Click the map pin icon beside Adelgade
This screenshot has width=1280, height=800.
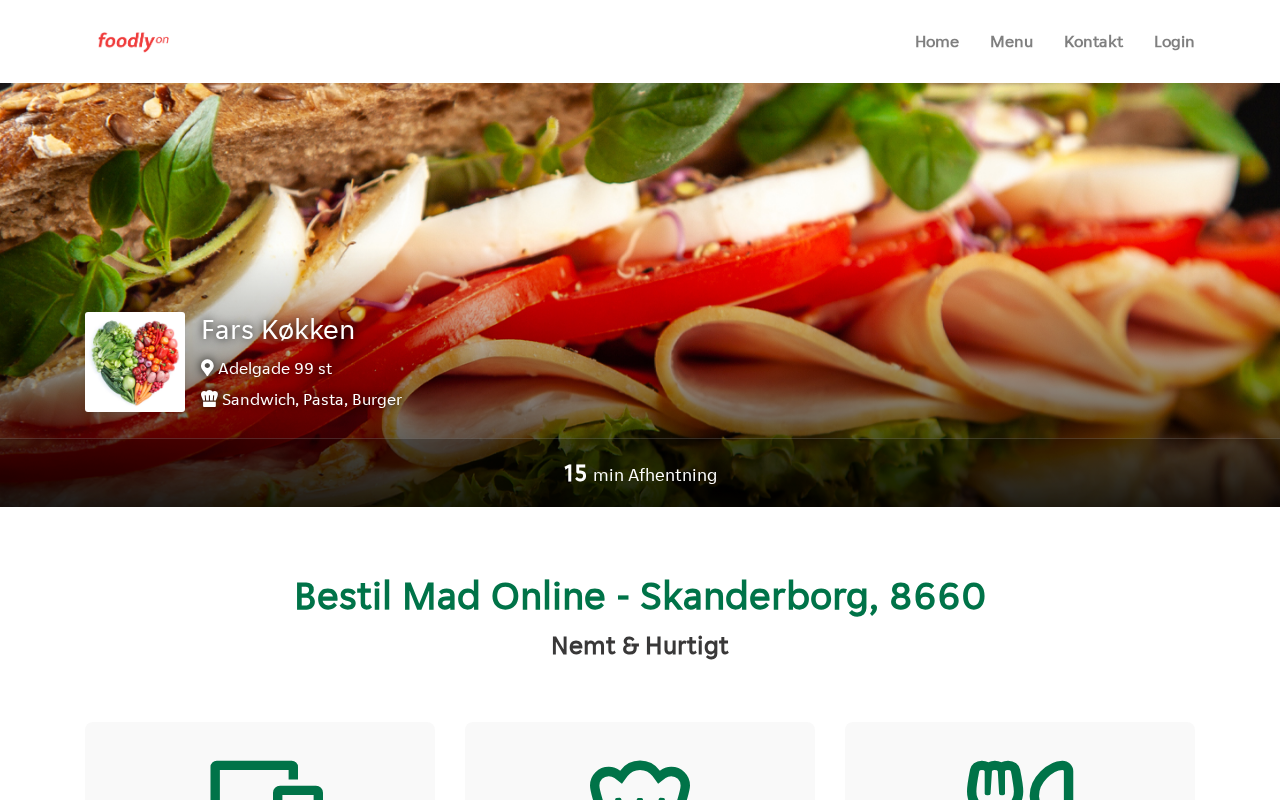207,368
